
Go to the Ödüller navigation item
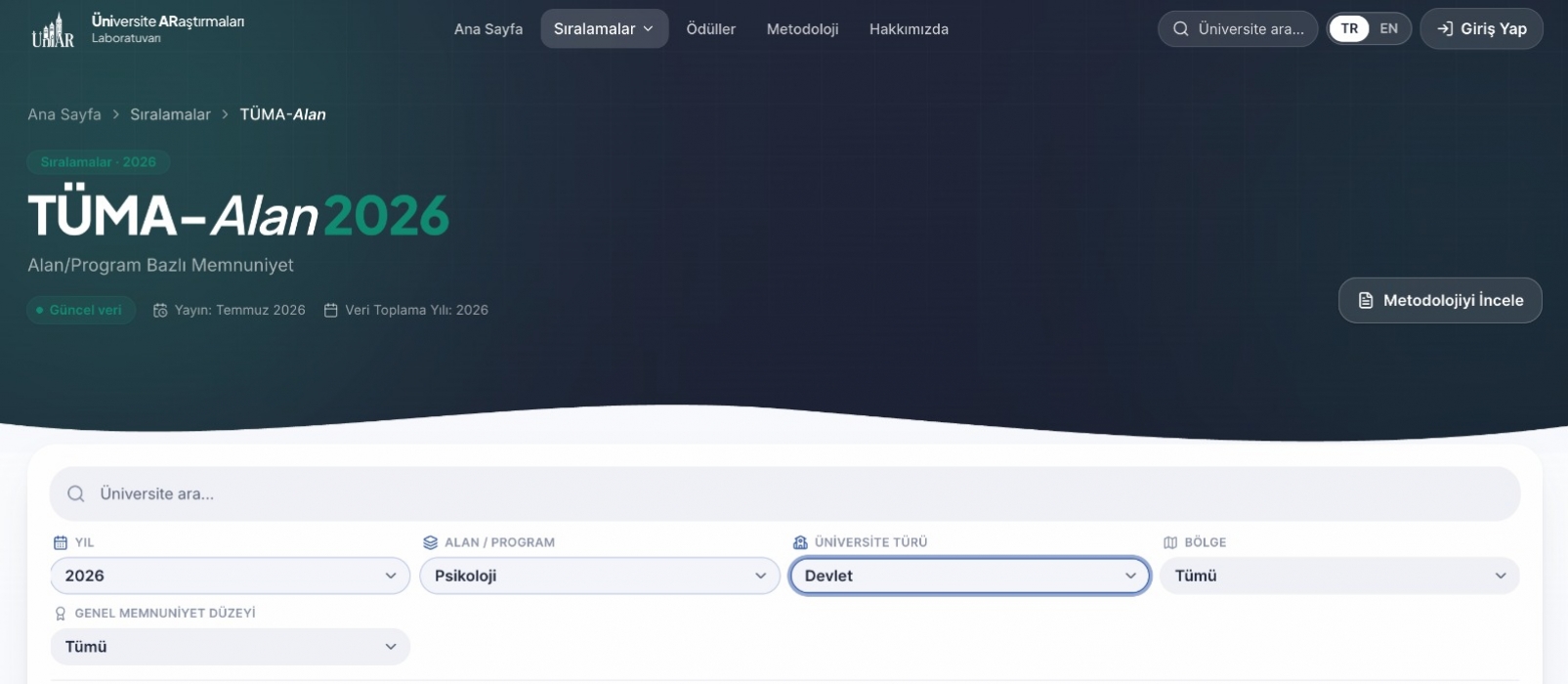[710, 29]
